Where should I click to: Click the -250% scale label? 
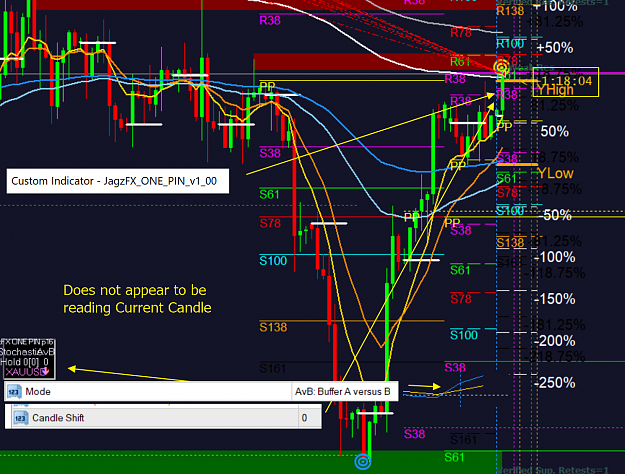coord(554,383)
